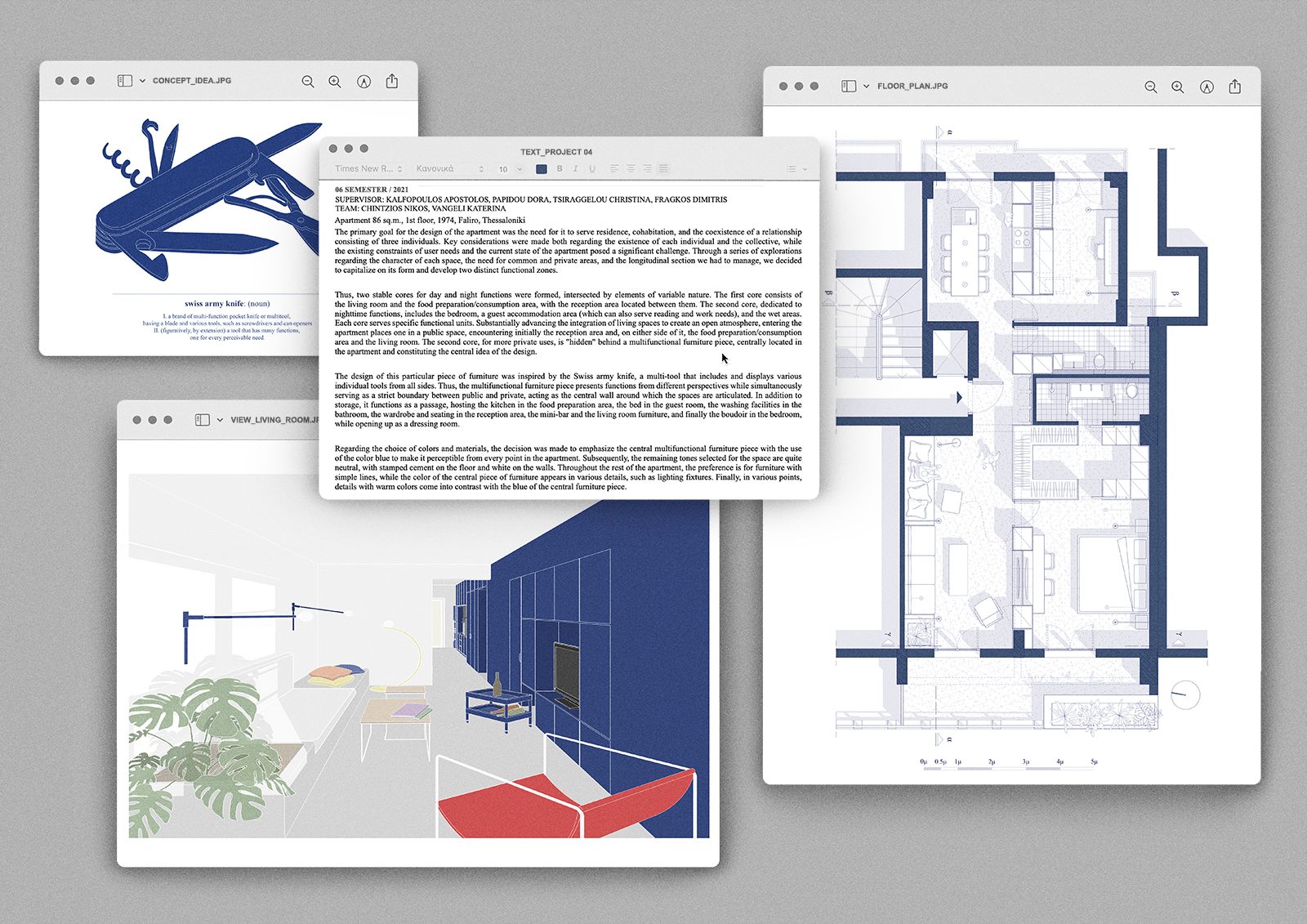Open the Times New Roman font dropdown
Screen dimensions: 1307x924
(368, 169)
